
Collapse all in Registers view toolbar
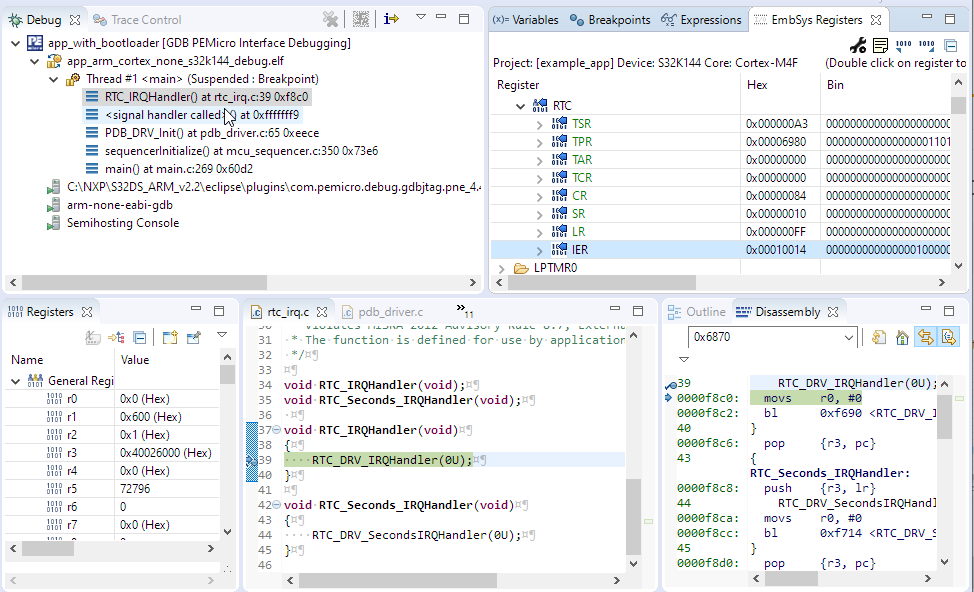140,337
